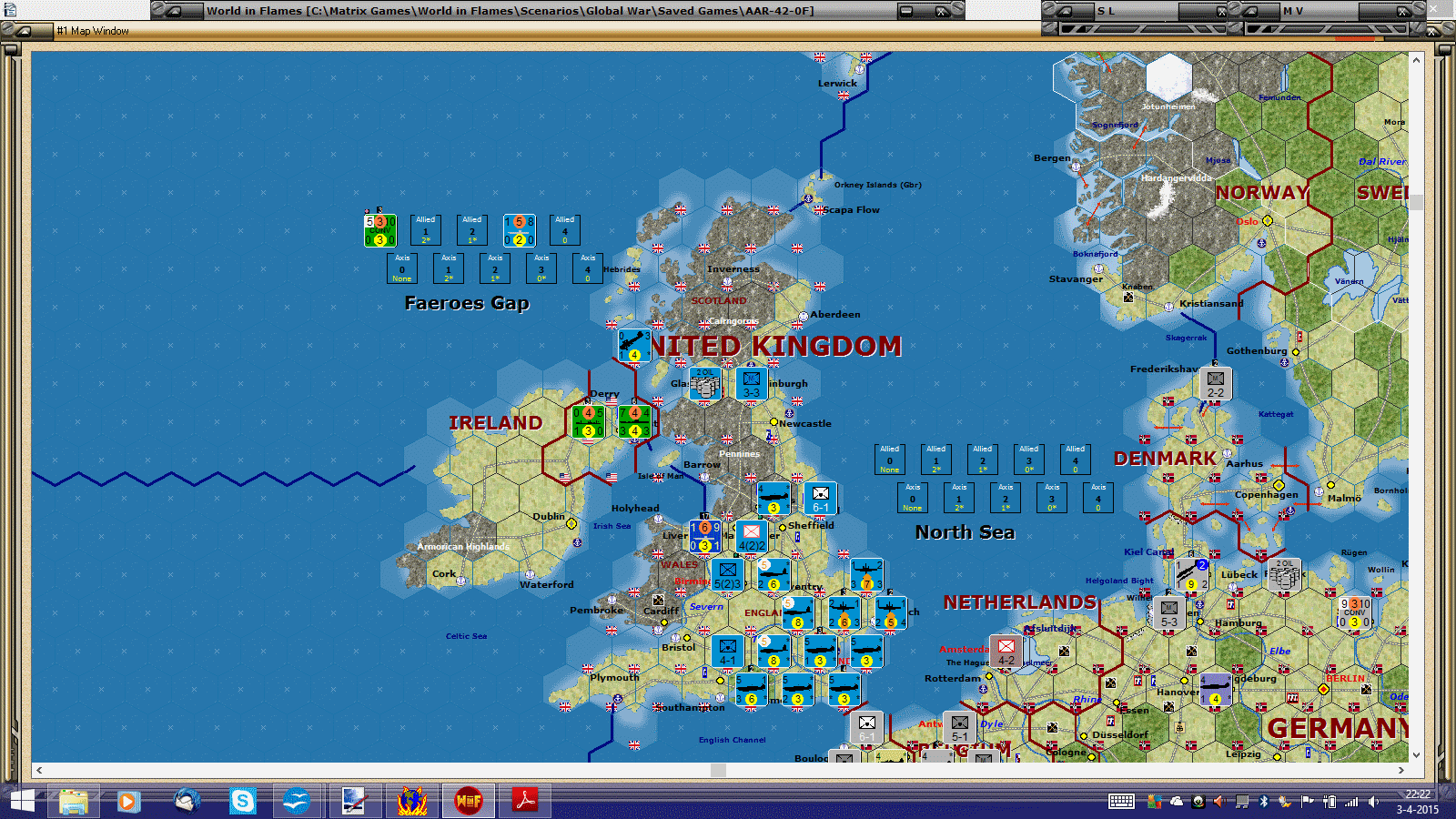Select the 9-3-10 convoy counter east of Hamburg
Image resolution: width=1456 pixels, height=819 pixels.
point(1354,613)
